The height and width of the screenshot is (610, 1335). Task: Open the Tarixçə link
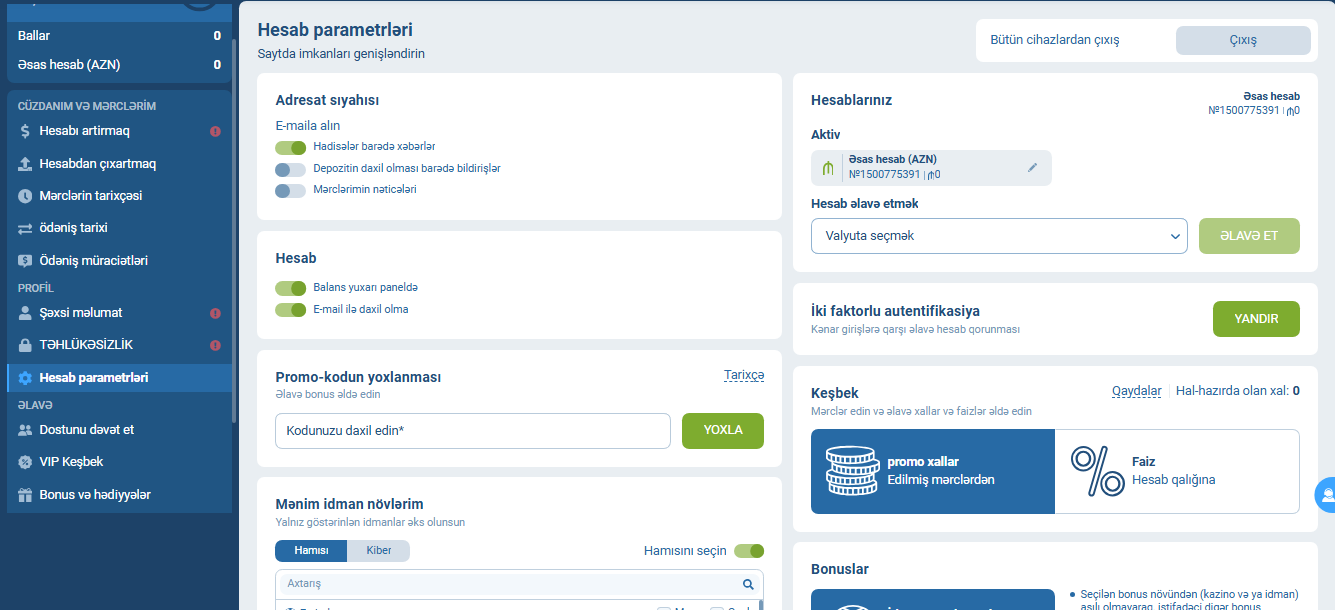click(743, 375)
